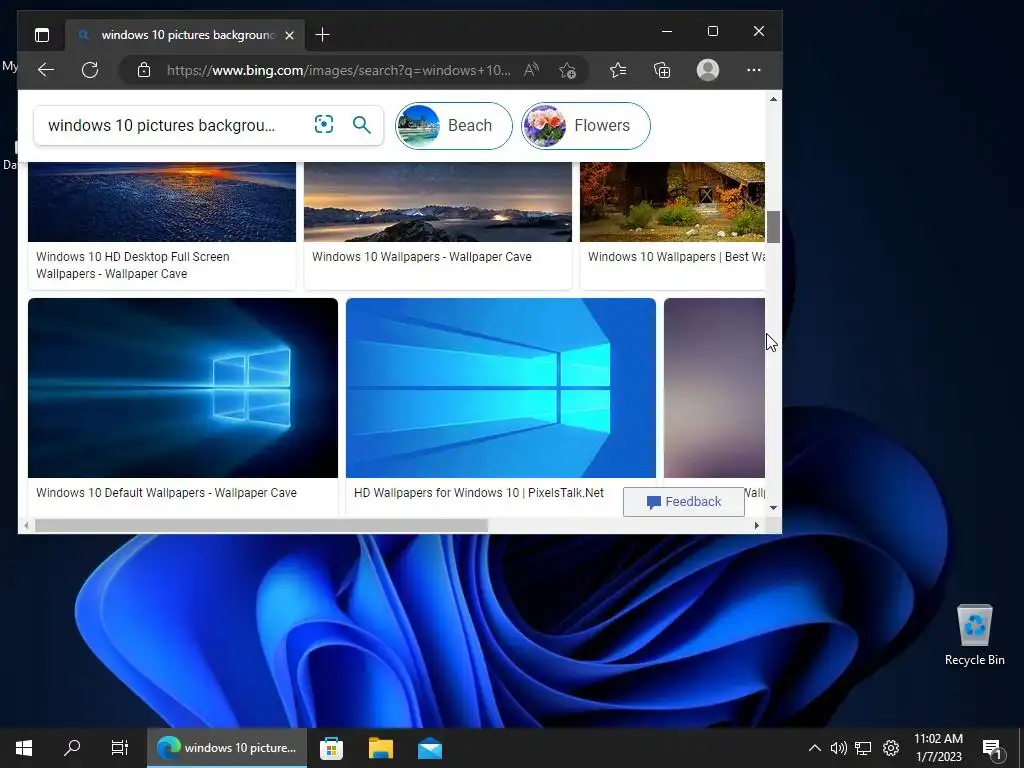Open Windows 10 Wallpapers - Wallpaper Cave link

[422, 257]
